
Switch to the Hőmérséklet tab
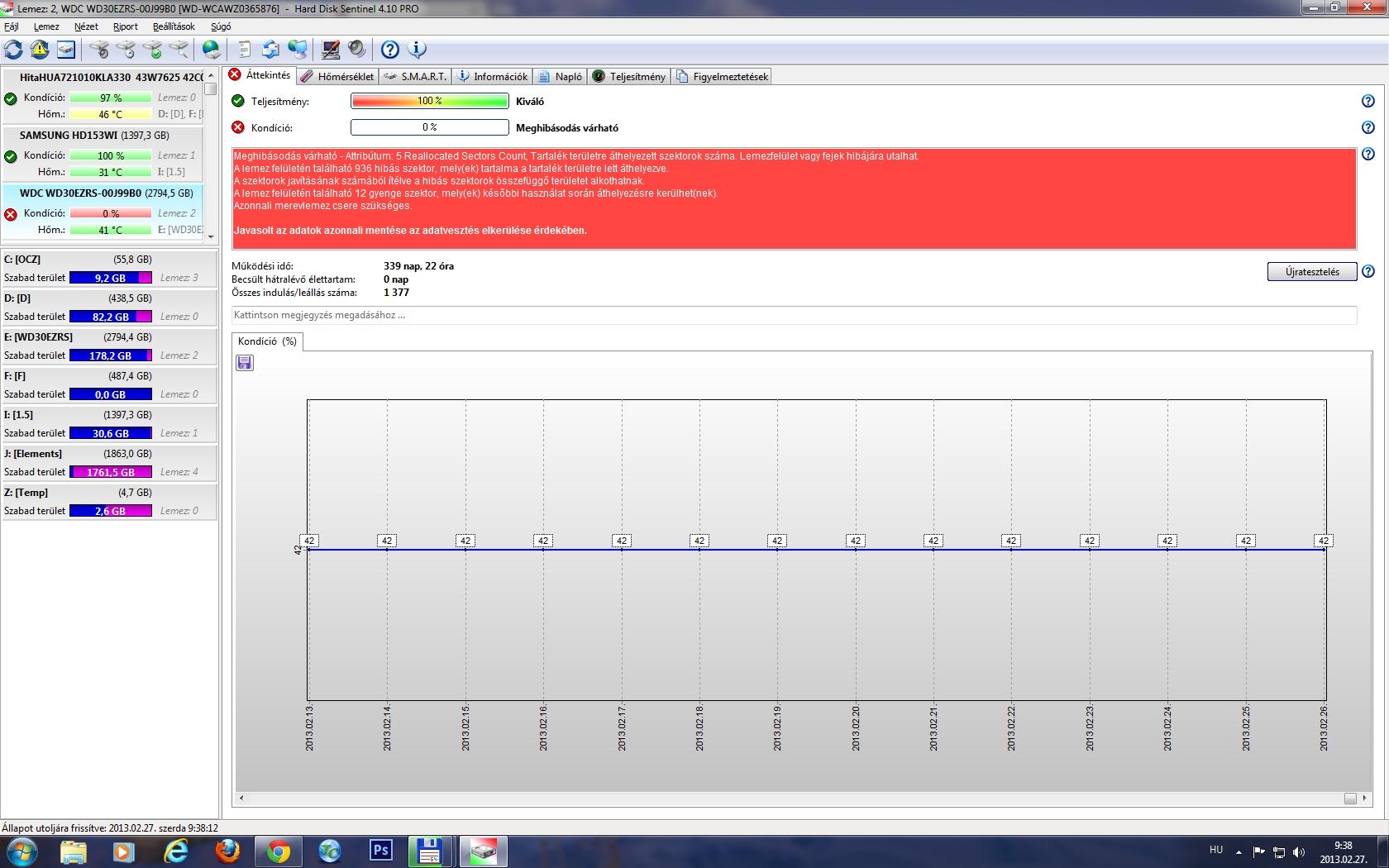coord(337,76)
